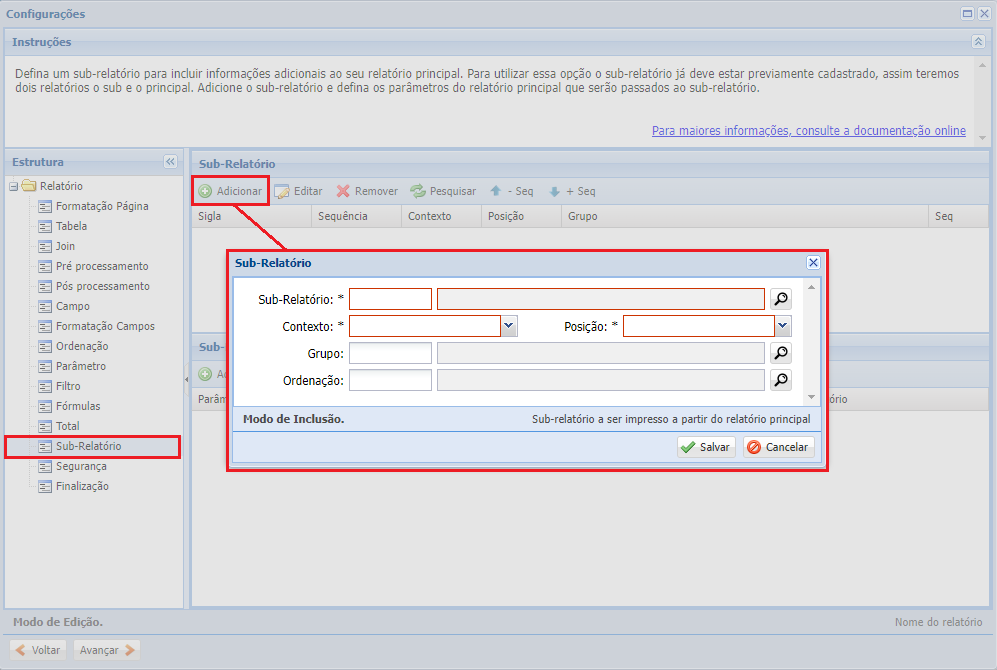Click the Pesquisar refresh button
This screenshot has width=997, height=670.
point(443,191)
